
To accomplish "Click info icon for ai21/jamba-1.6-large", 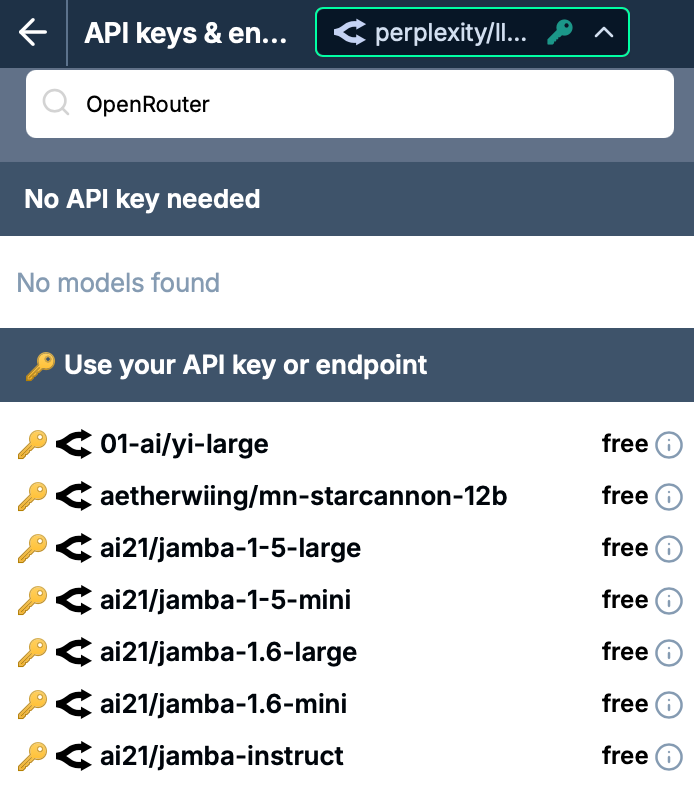I will click(x=668, y=653).
